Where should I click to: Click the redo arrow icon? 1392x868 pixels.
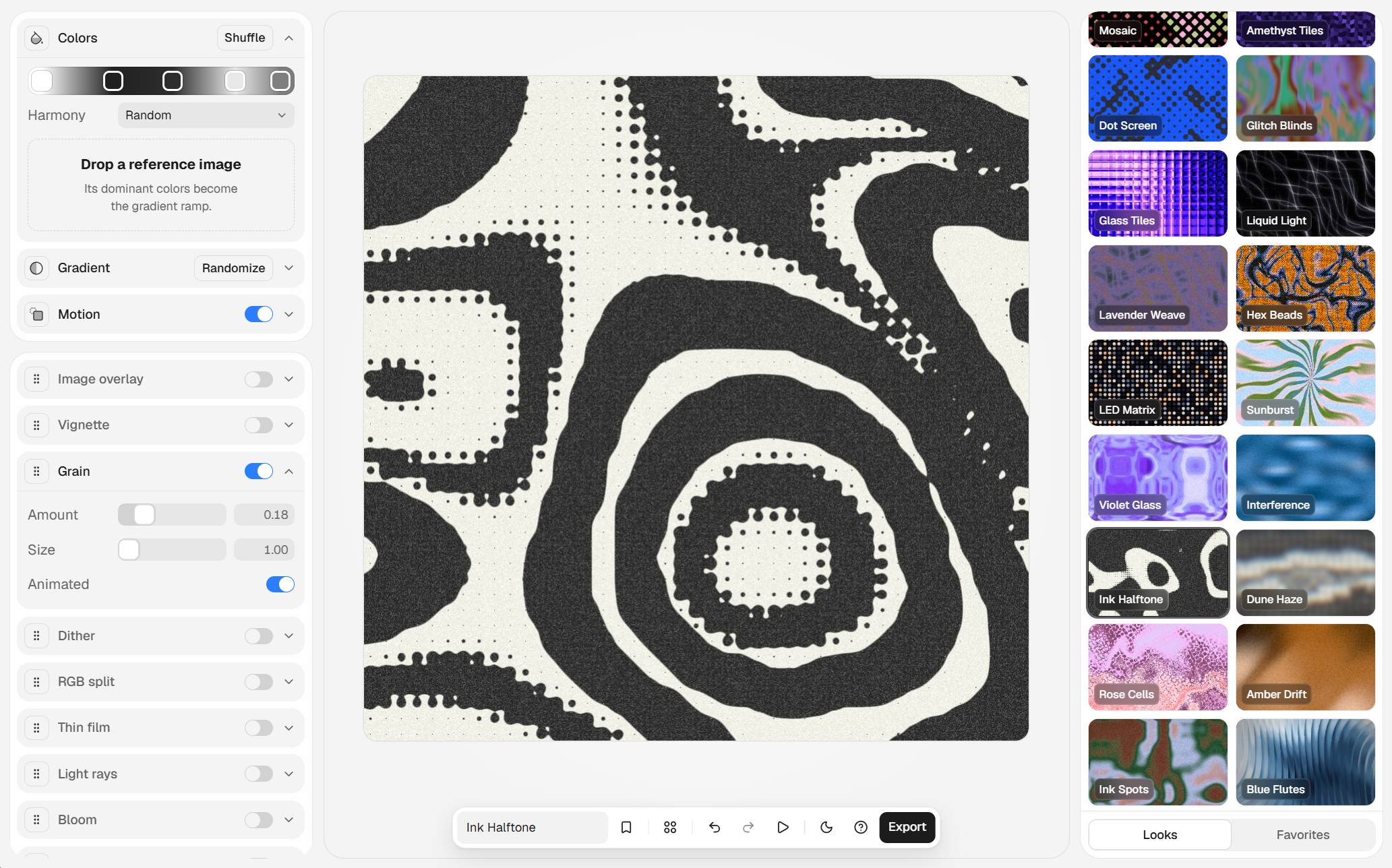click(748, 827)
